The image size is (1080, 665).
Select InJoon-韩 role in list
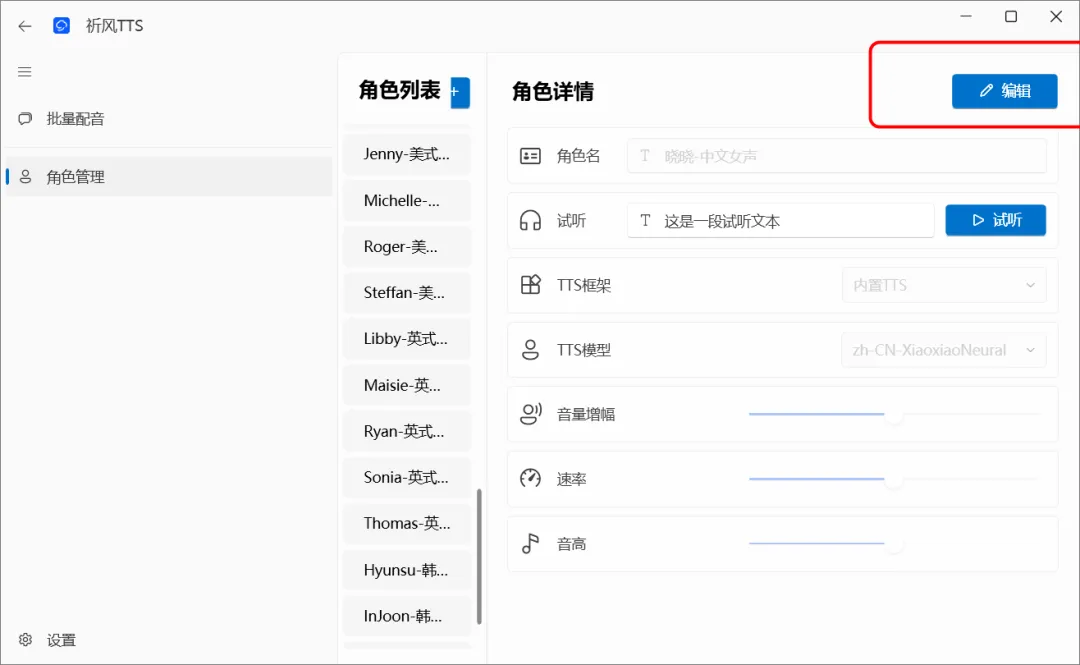(406, 616)
